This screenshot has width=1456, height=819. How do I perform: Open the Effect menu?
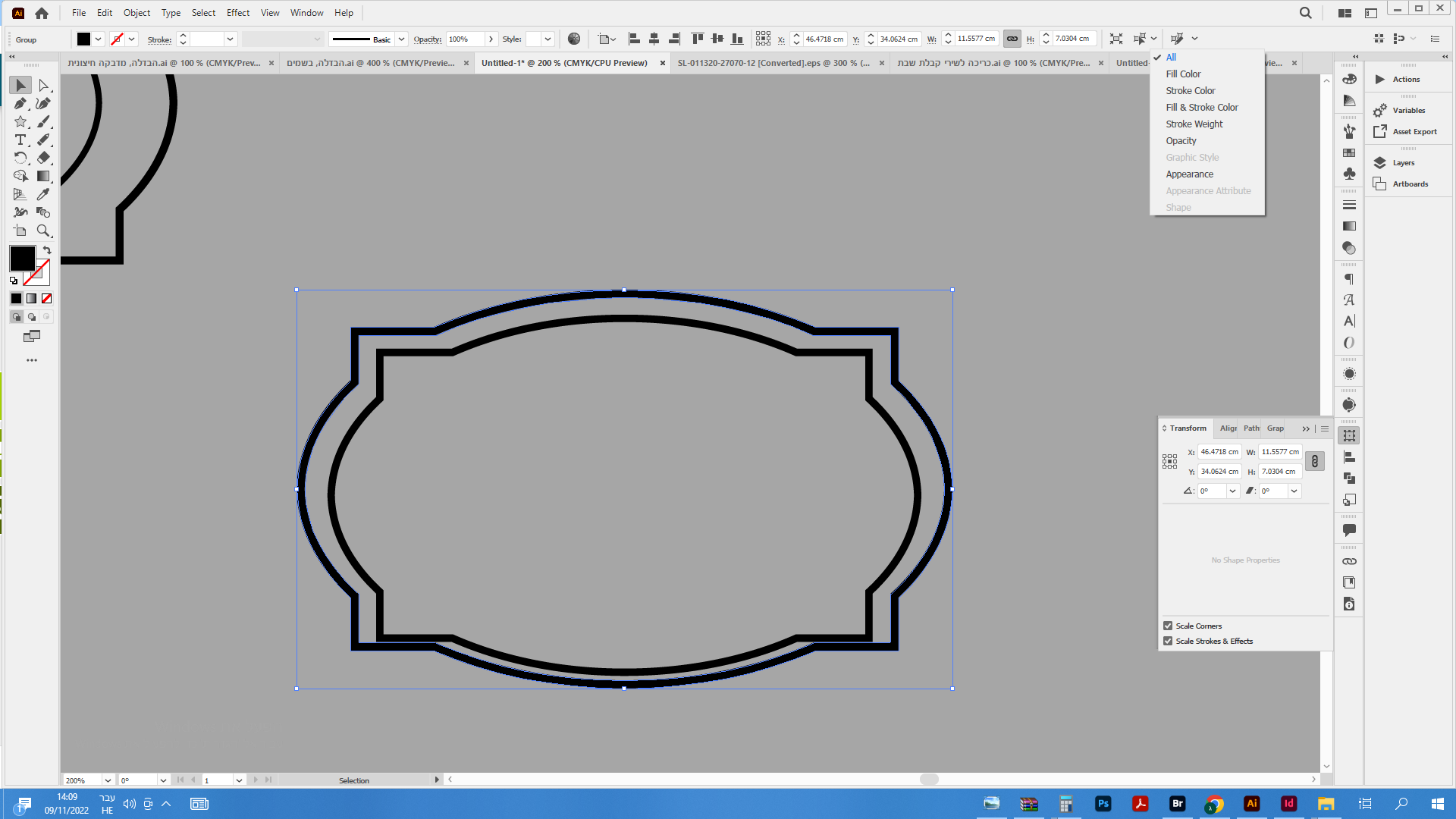coord(237,12)
